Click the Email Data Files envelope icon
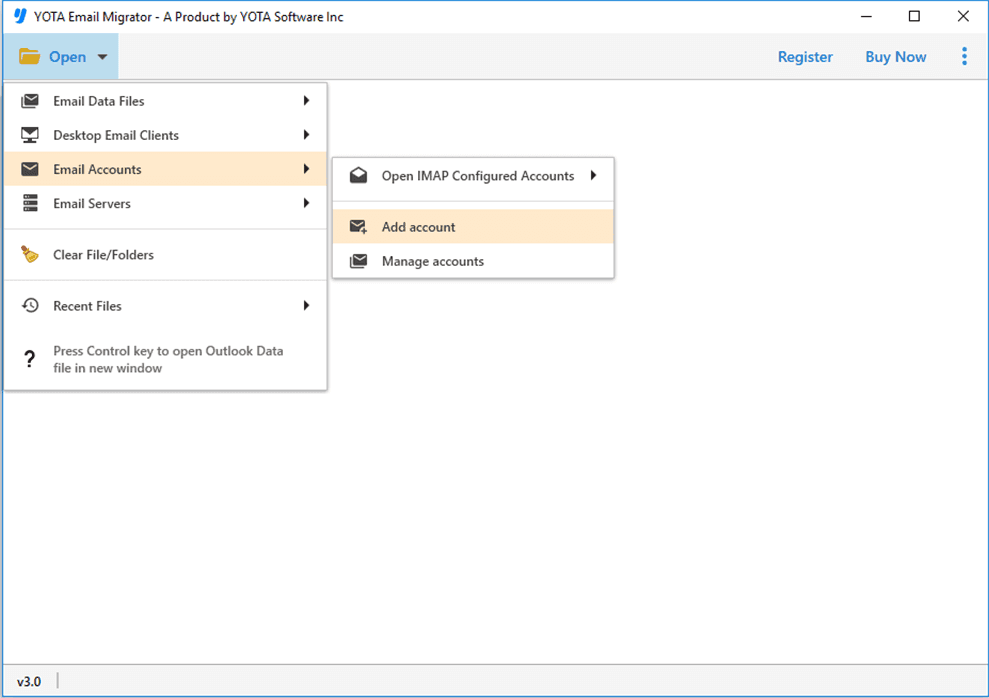The height and width of the screenshot is (698, 989). 30,100
